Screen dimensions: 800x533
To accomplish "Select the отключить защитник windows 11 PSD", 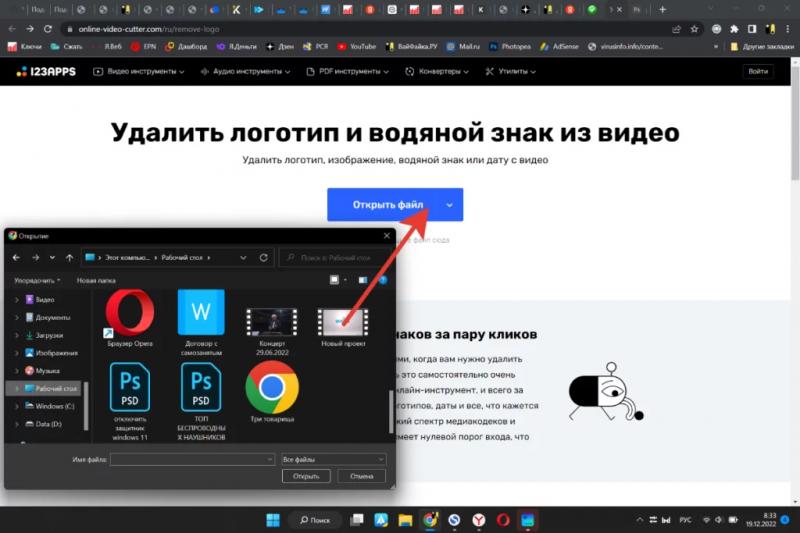I will pyautogui.click(x=130, y=401).
